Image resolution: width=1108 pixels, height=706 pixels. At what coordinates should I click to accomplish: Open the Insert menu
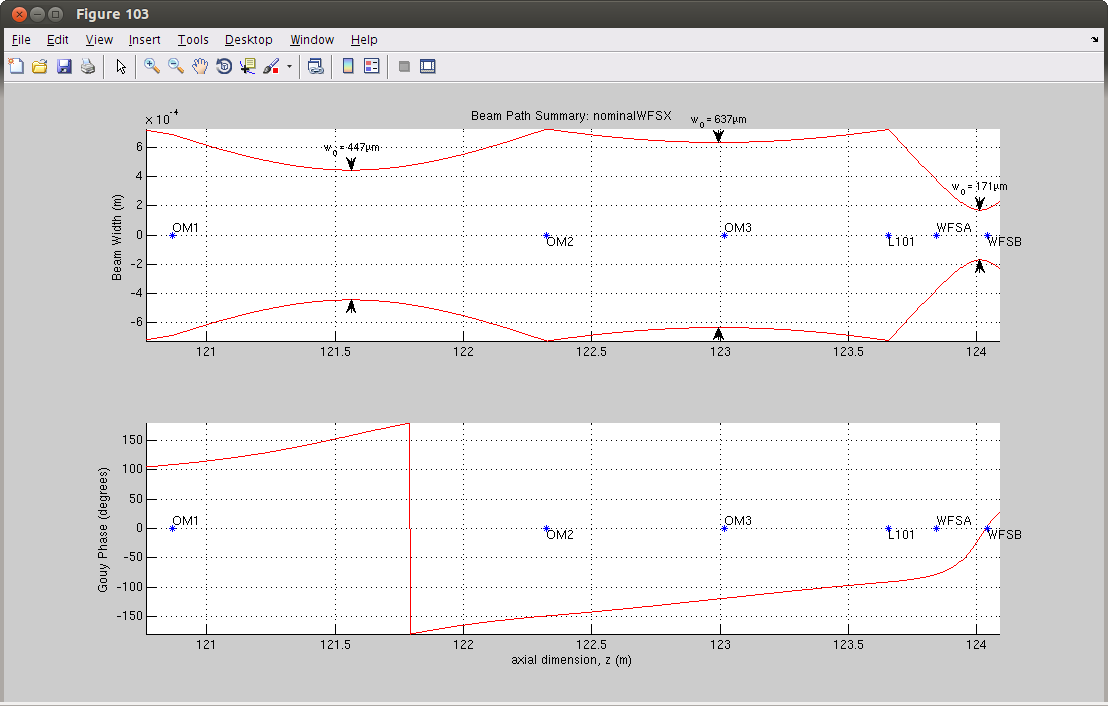tap(144, 40)
